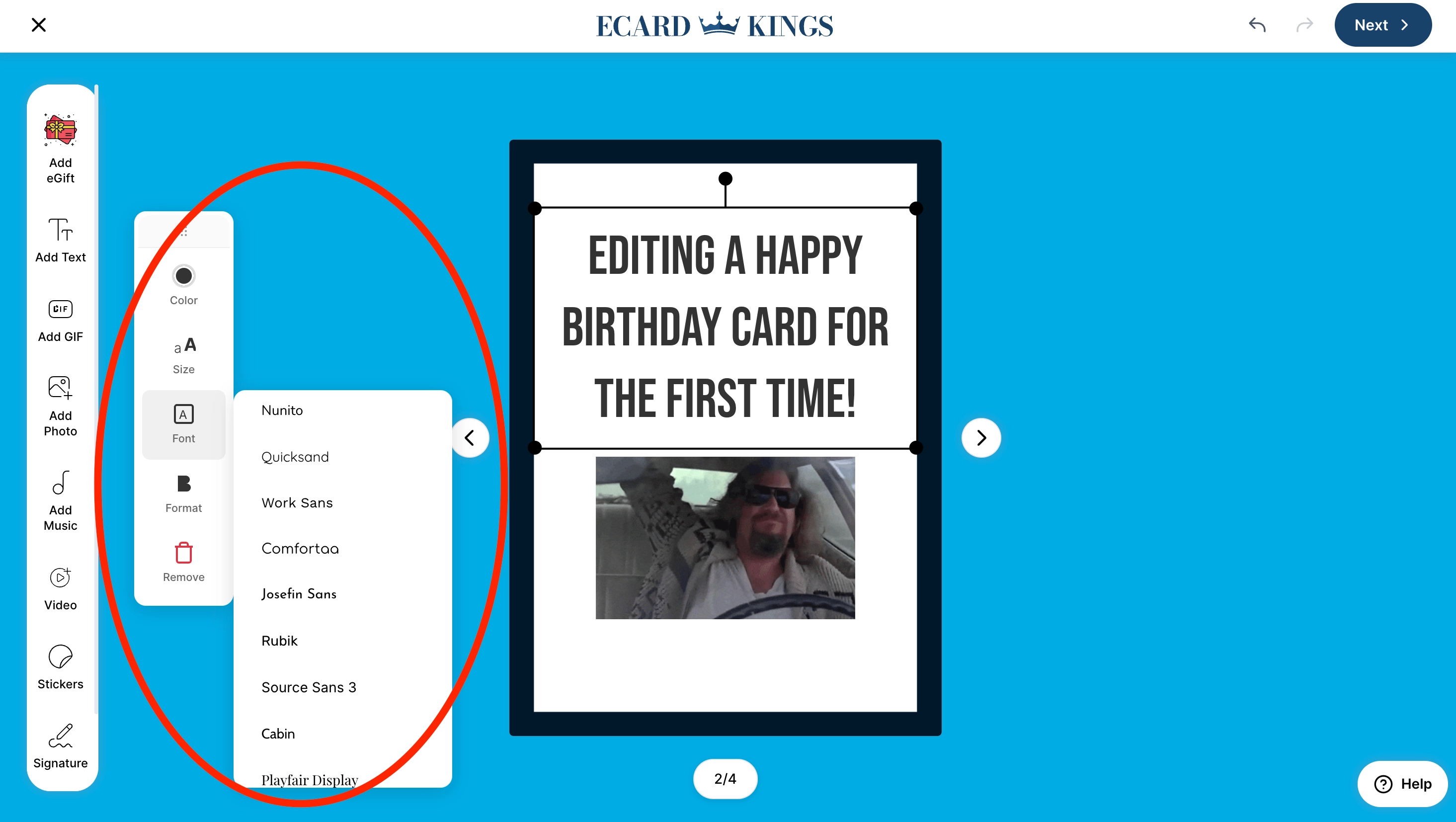Viewport: 1456px width, 822px height.
Task: Open the Add Music tool
Action: [x=61, y=501]
